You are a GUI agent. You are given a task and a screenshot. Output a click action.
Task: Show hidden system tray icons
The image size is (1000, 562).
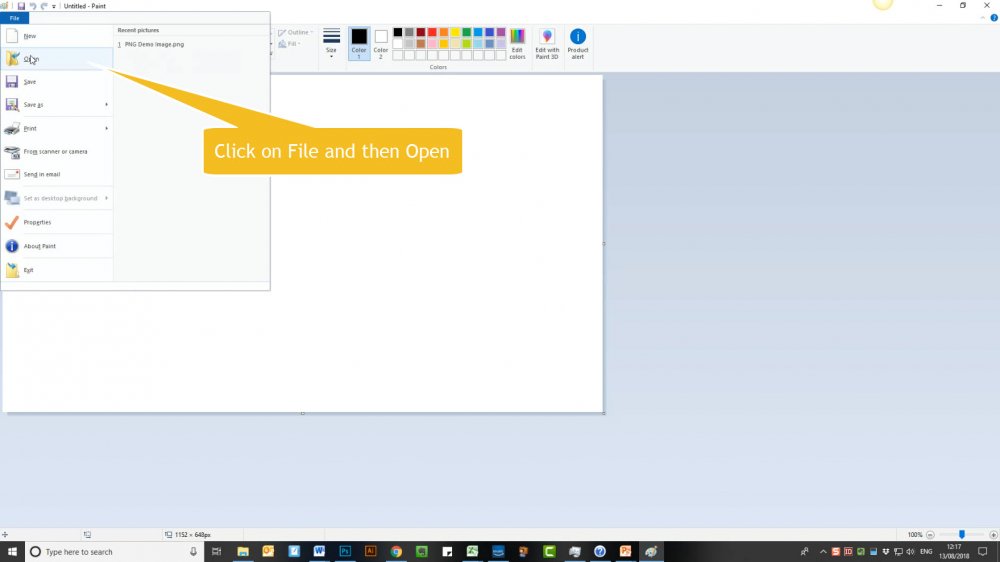pyautogui.click(x=823, y=552)
